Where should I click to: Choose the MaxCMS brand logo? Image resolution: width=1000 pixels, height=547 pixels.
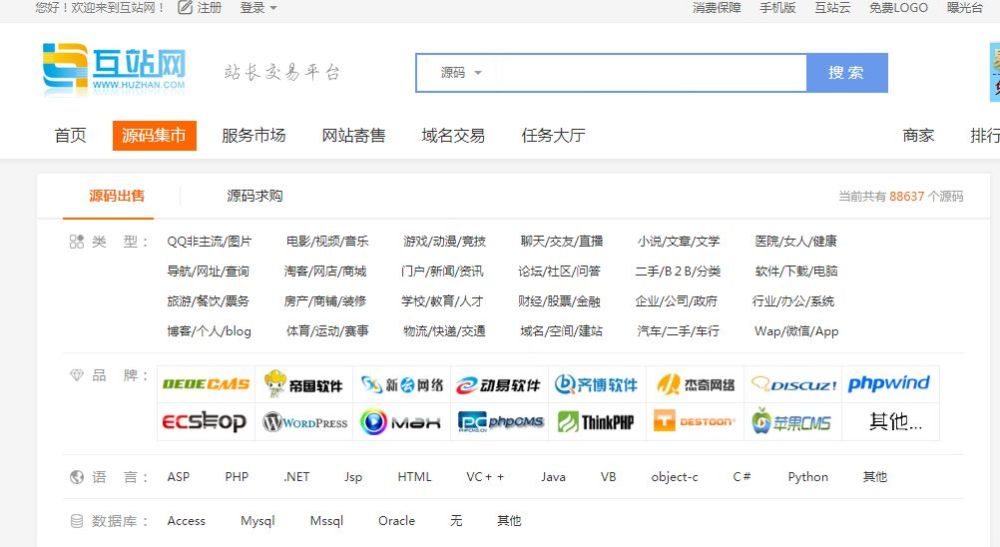coord(402,421)
